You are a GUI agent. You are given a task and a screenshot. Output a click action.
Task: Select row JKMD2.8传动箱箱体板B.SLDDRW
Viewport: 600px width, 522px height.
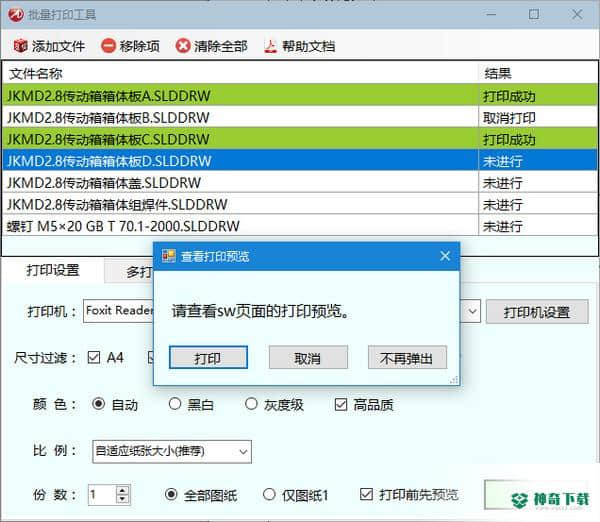(x=300, y=117)
